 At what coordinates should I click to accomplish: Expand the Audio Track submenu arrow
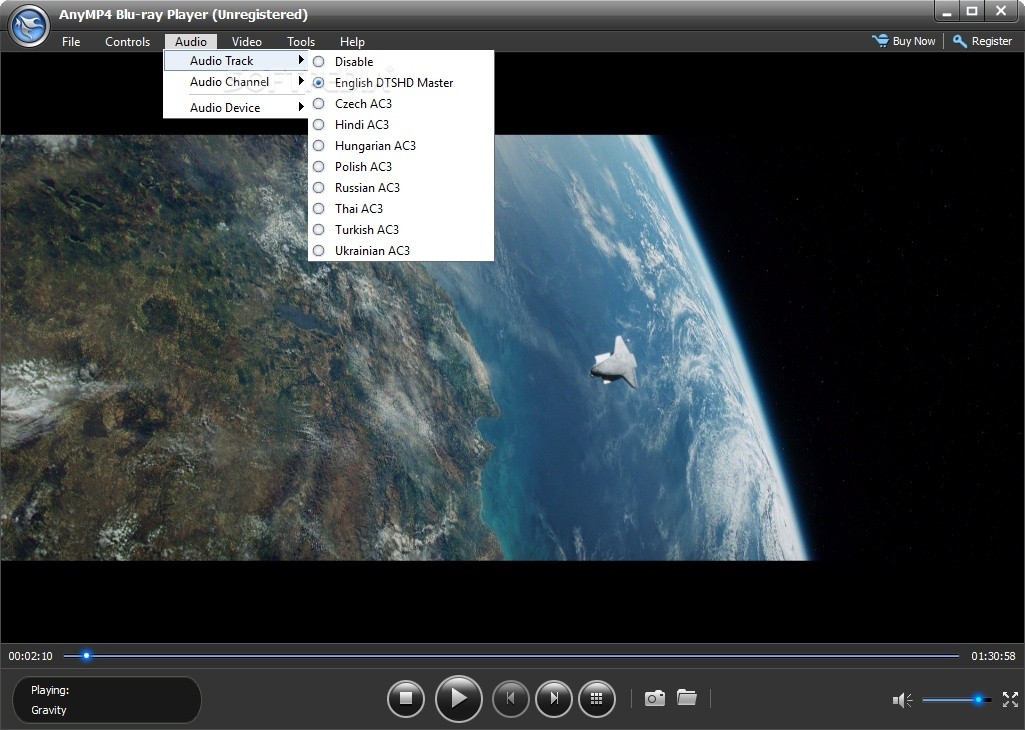pos(301,60)
